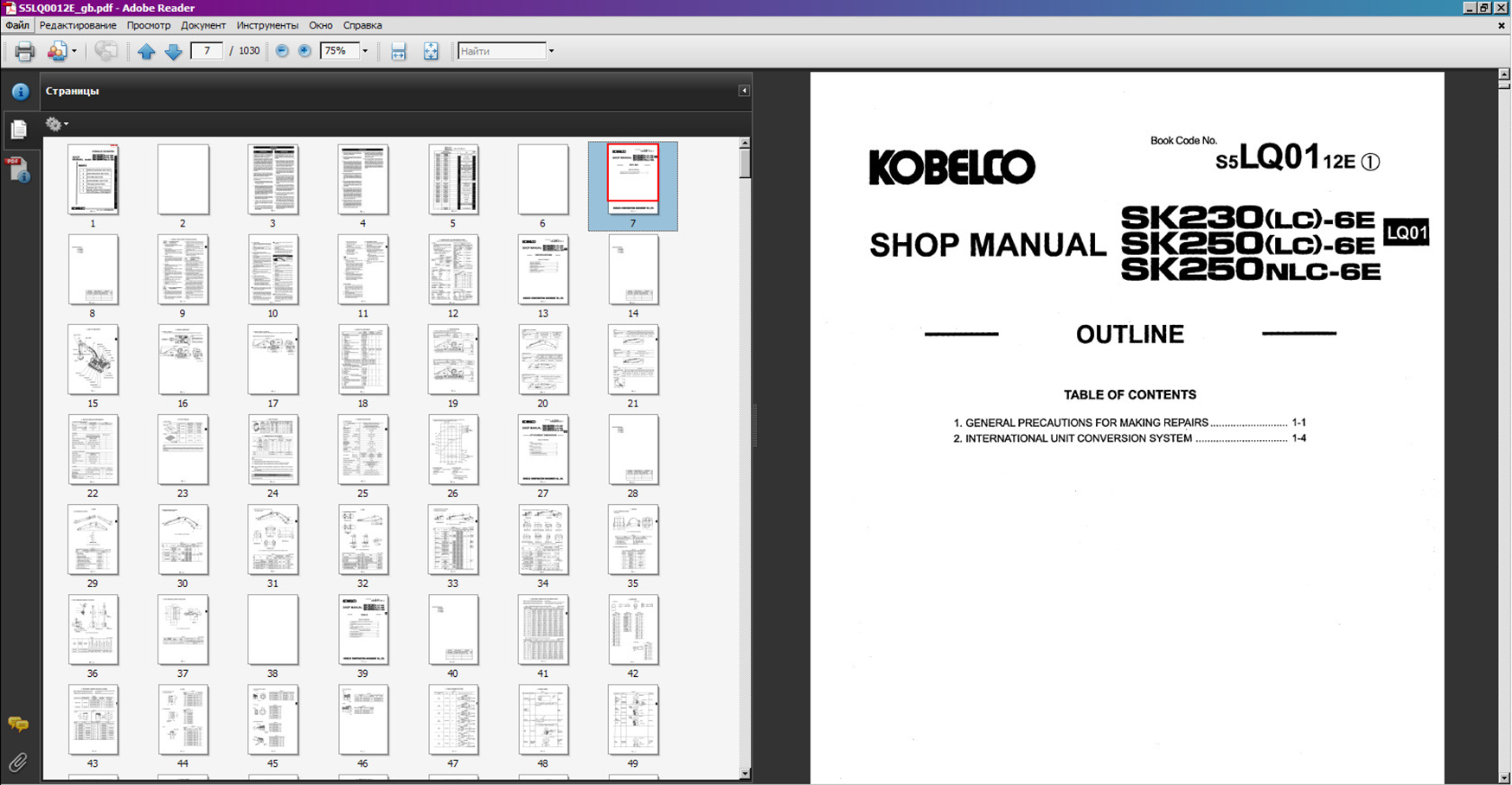The image size is (1512, 785).
Task: Click the blue info icon in sidebar
Action: (x=20, y=91)
